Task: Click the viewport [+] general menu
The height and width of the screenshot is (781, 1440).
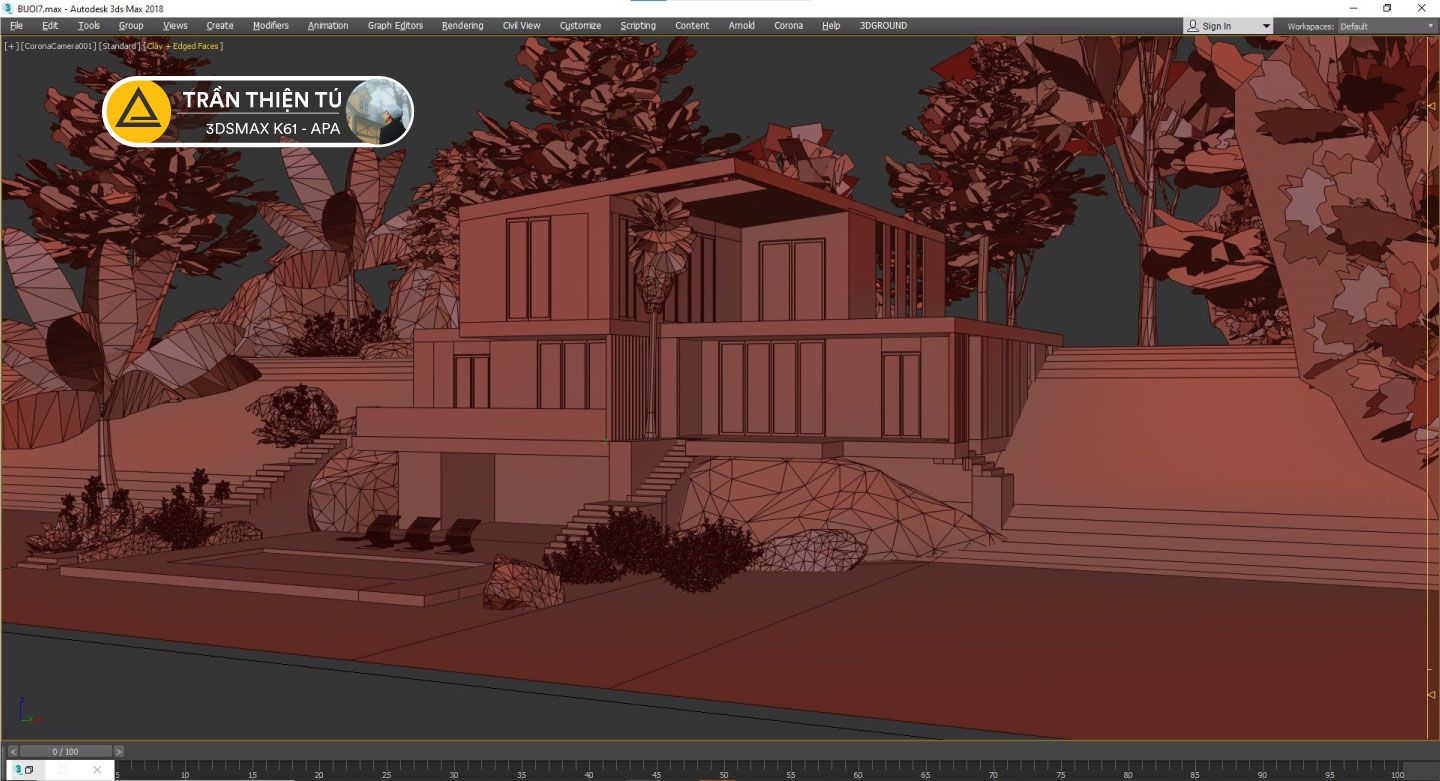Action: (x=11, y=46)
